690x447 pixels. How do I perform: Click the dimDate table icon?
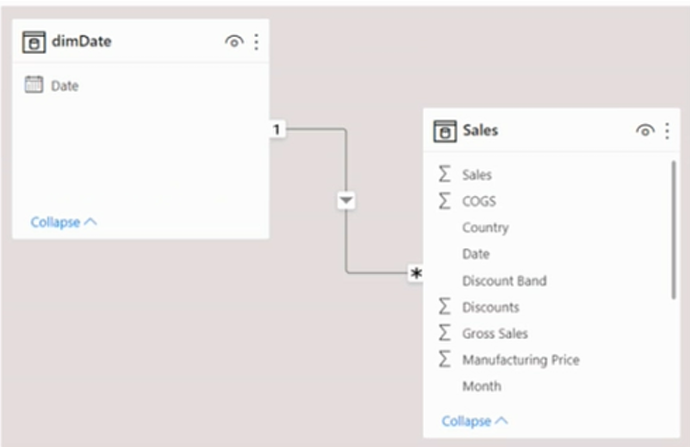pyautogui.click(x=34, y=41)
